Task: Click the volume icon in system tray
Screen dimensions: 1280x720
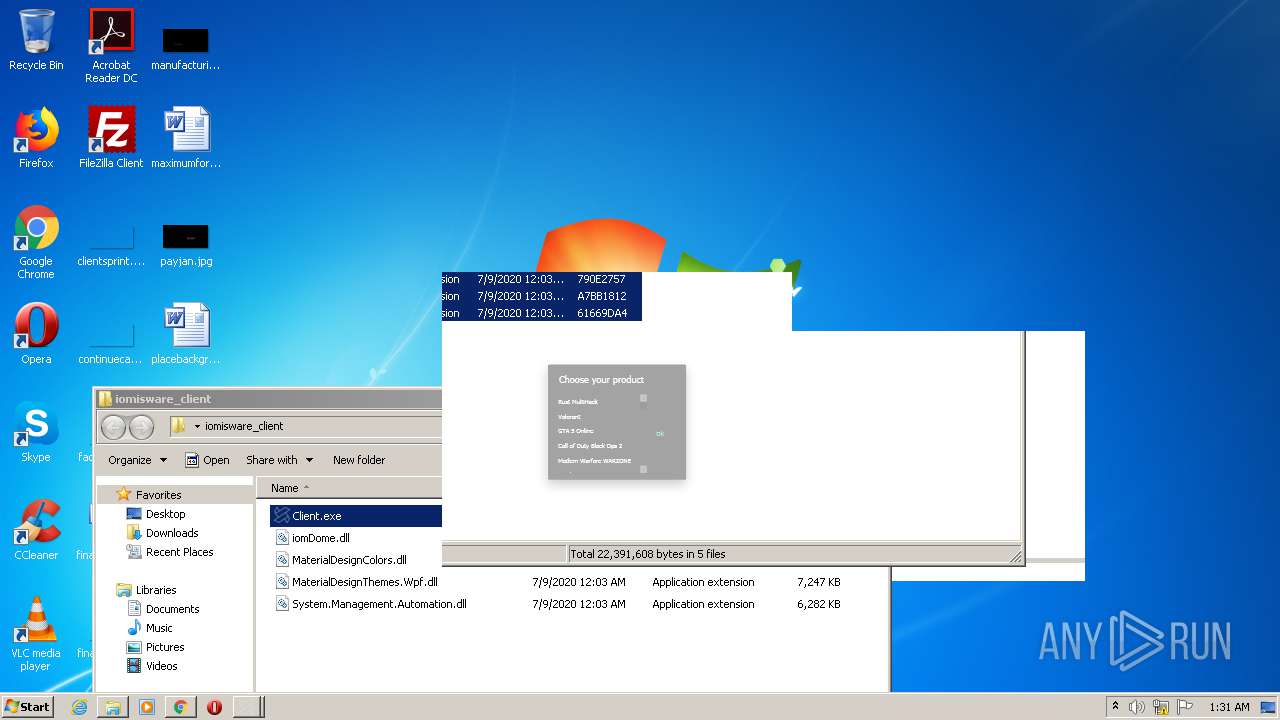Action: (1137, 707)
